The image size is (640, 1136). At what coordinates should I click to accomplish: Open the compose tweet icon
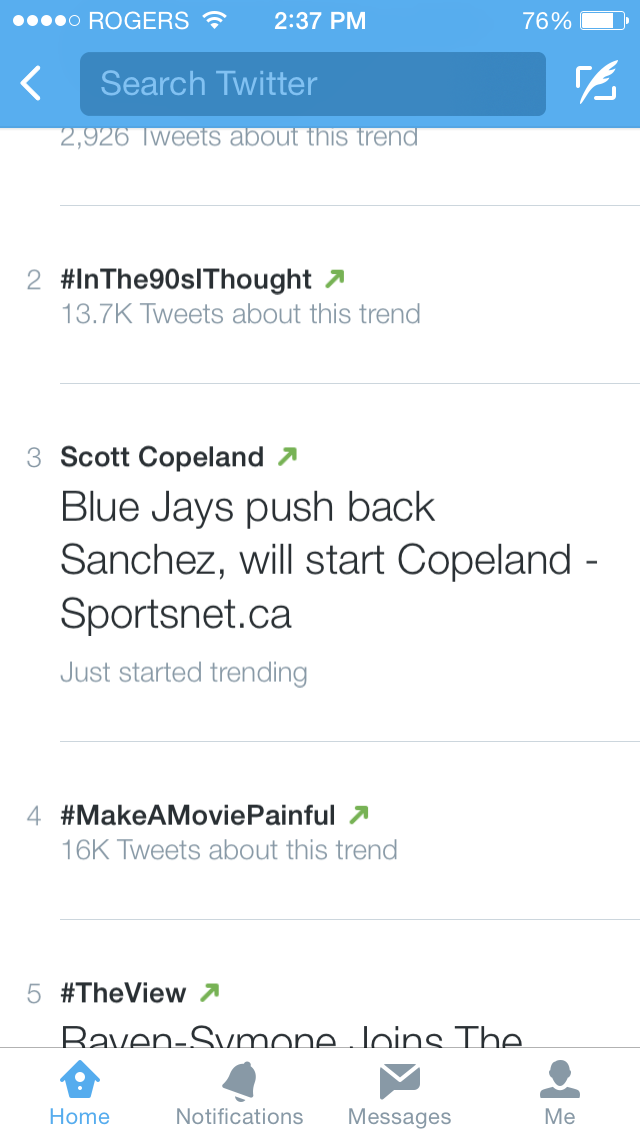[x=596, y=84]
